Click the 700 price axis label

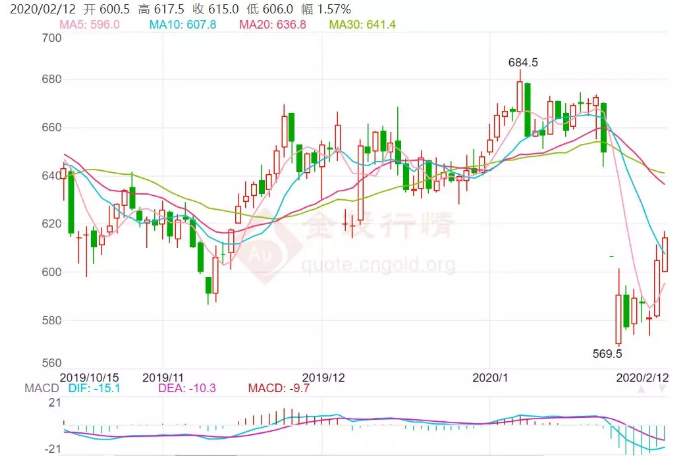coord(52,38)
